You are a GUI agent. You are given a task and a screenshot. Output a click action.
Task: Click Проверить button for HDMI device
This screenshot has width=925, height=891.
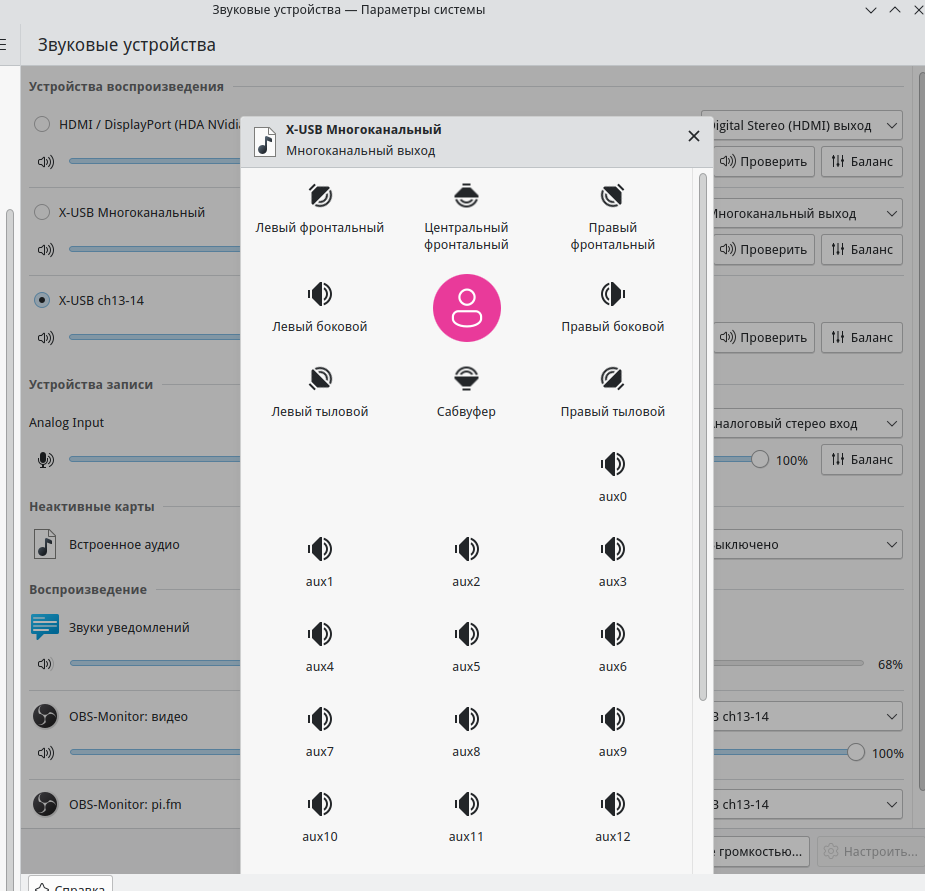(763, 162)
